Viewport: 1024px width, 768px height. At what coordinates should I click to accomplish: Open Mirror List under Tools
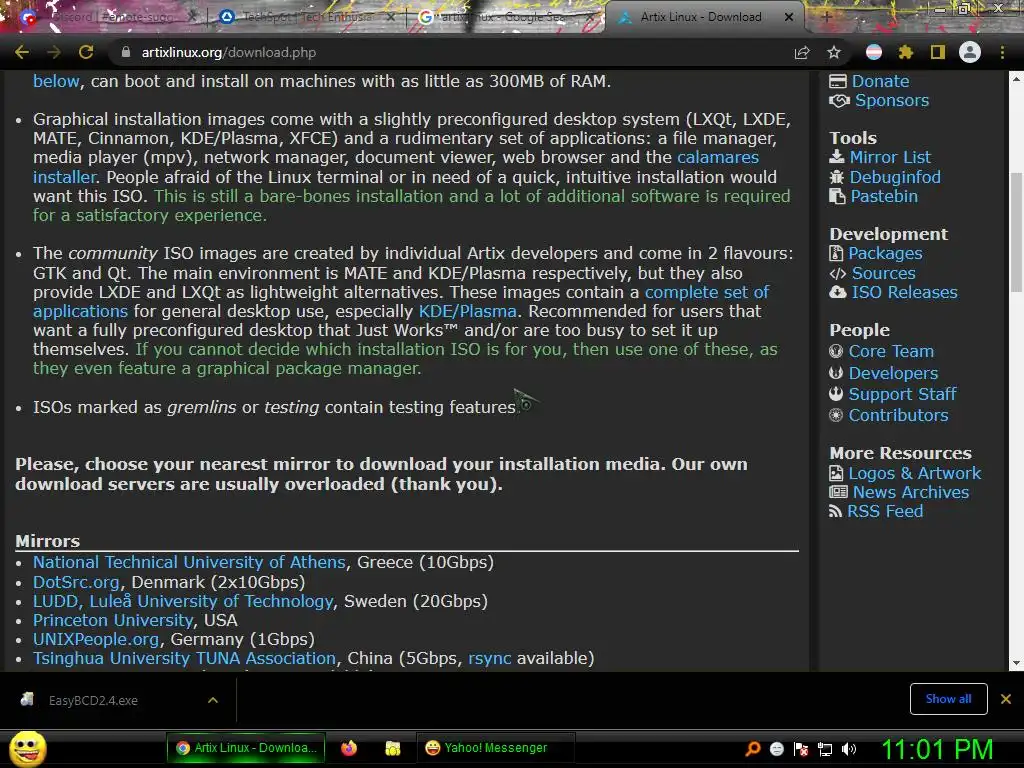tap(890, 157)
